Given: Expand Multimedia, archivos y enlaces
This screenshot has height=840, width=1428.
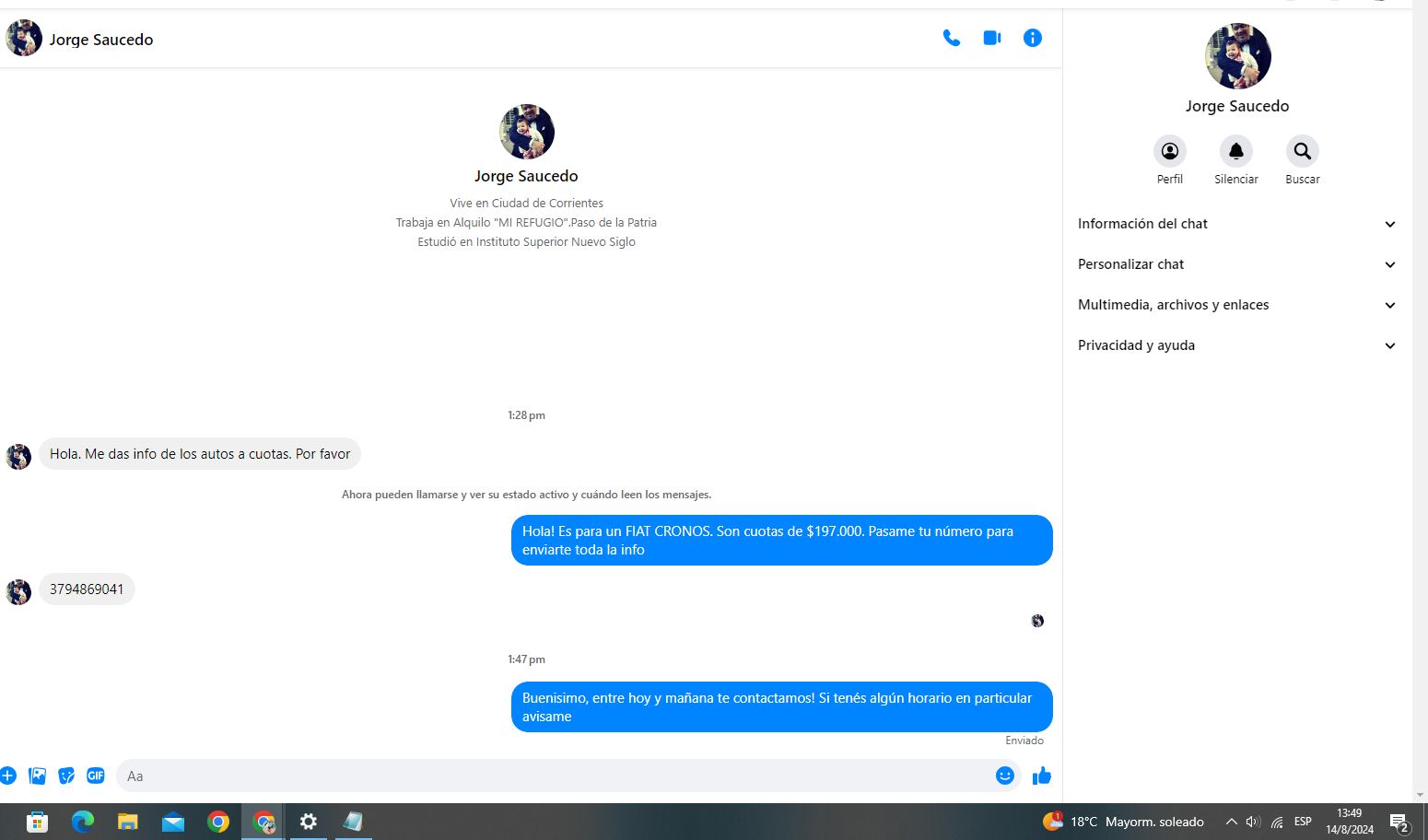Looking at the screenshot, I should point(1236,305).
